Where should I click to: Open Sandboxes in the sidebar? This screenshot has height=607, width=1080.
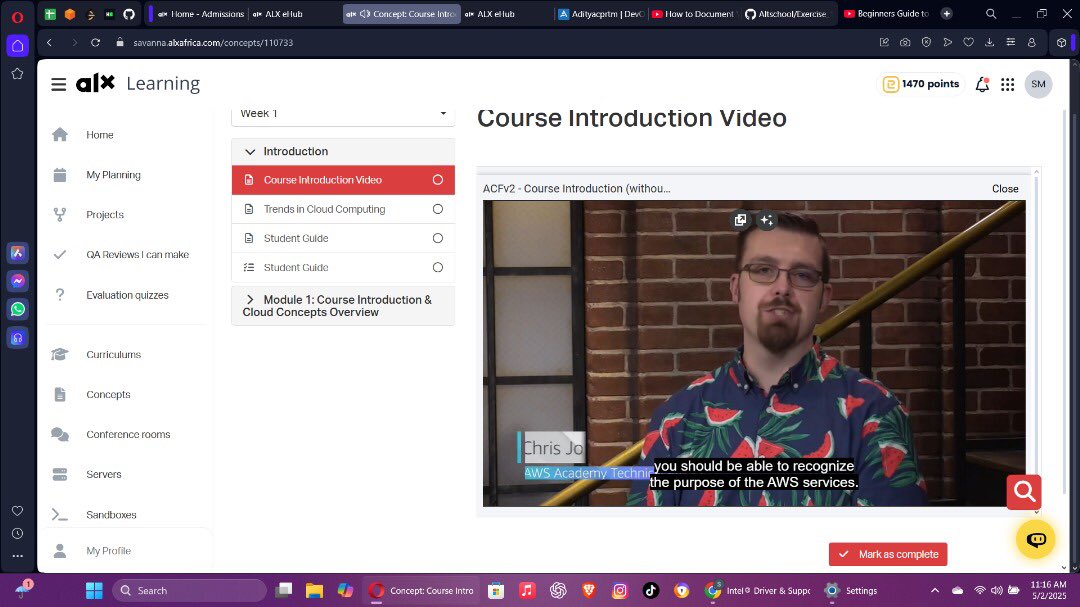click(111, 515)
